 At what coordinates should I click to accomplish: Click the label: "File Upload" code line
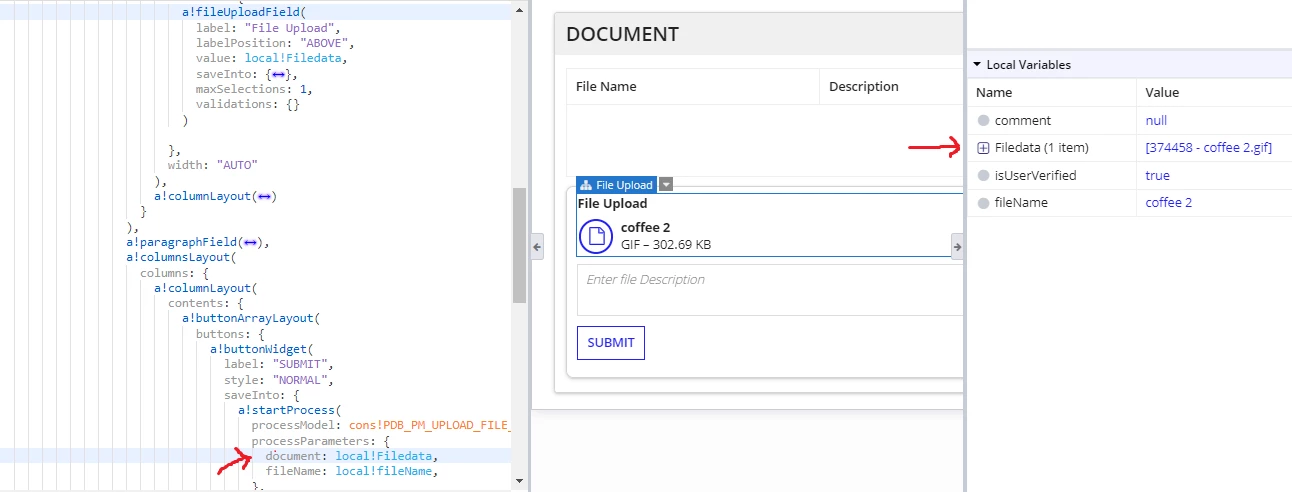[269, 28]
